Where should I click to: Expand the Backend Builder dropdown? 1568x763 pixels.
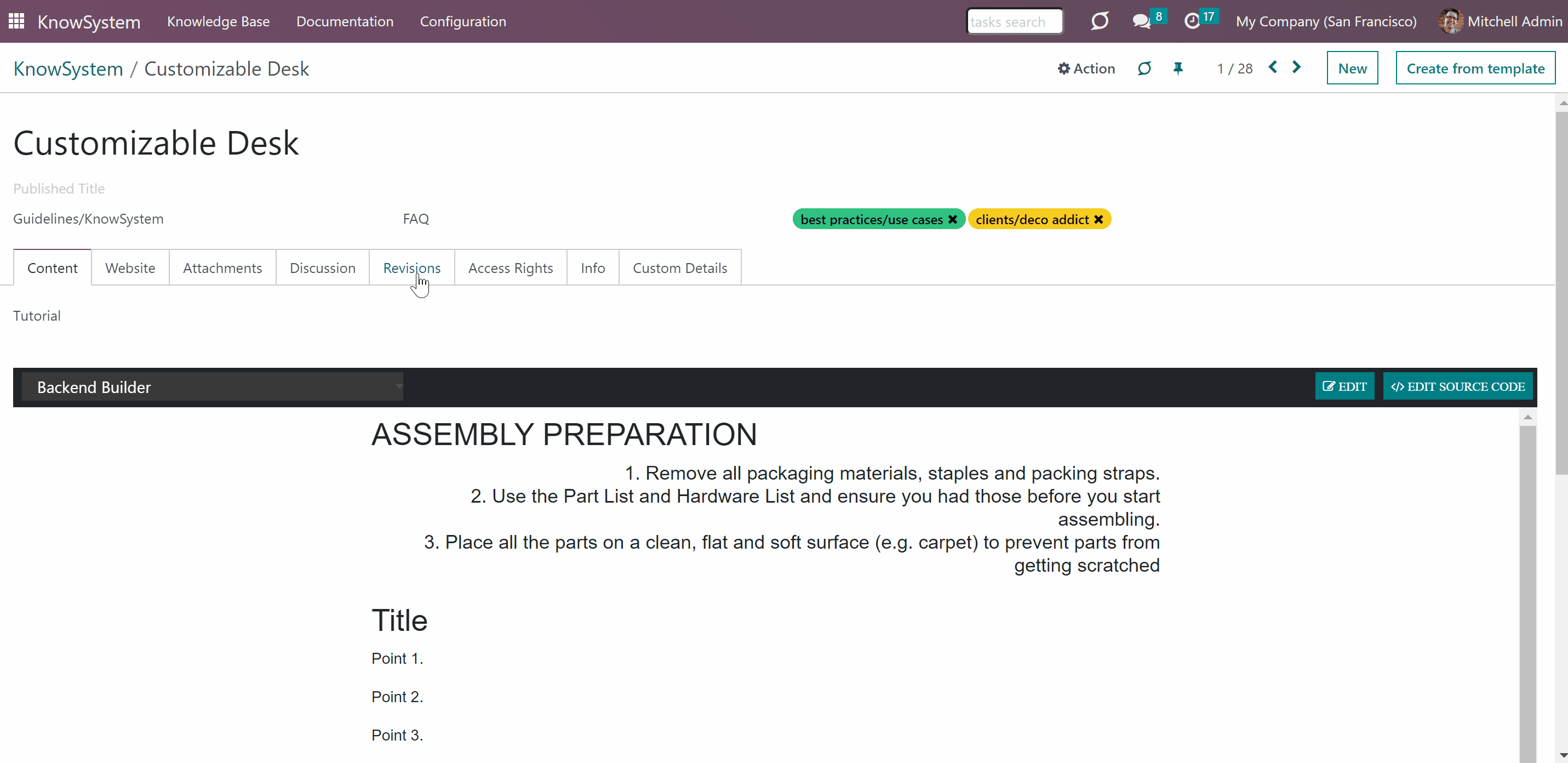213,386
